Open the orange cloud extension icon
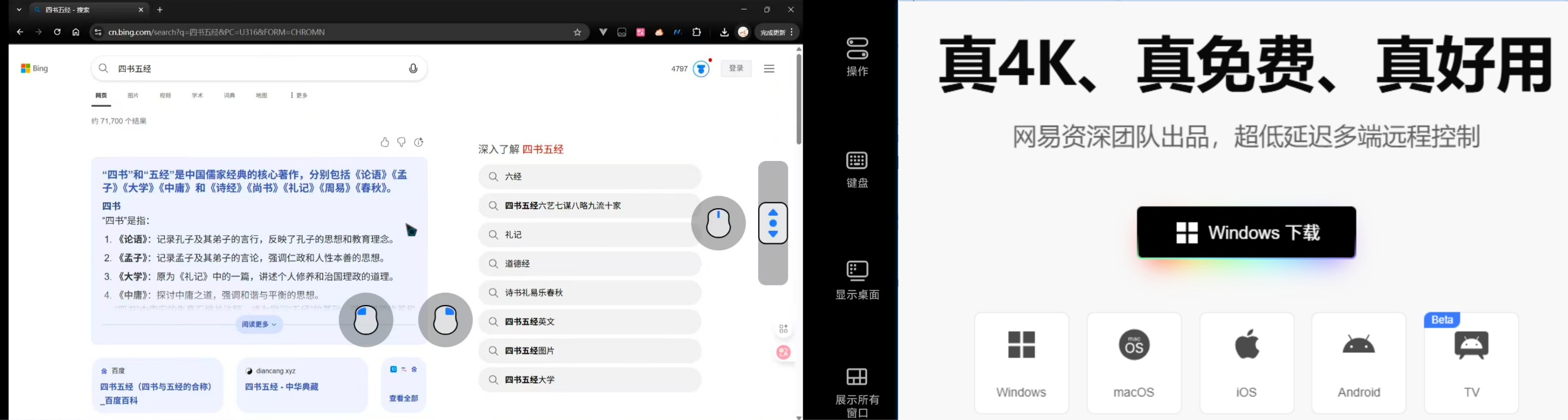Image resolution: width=1568 pixels, height=420 pixels. coord(659,32)
